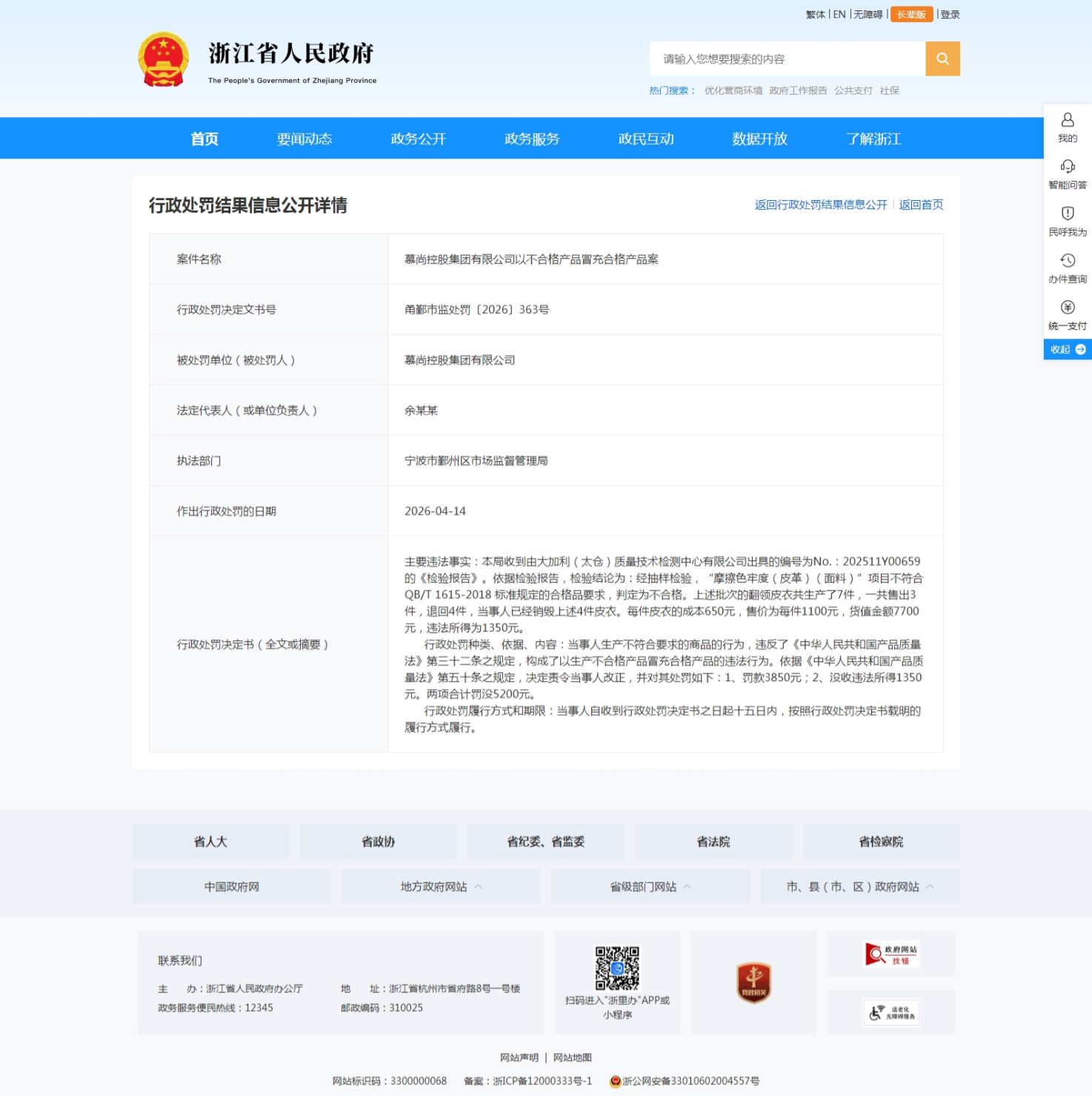Image resolution: width=1092 pixels, height=1096 pixels.
Task: Go to 数据开放 in navigation bar
Action: coord(759,139)
